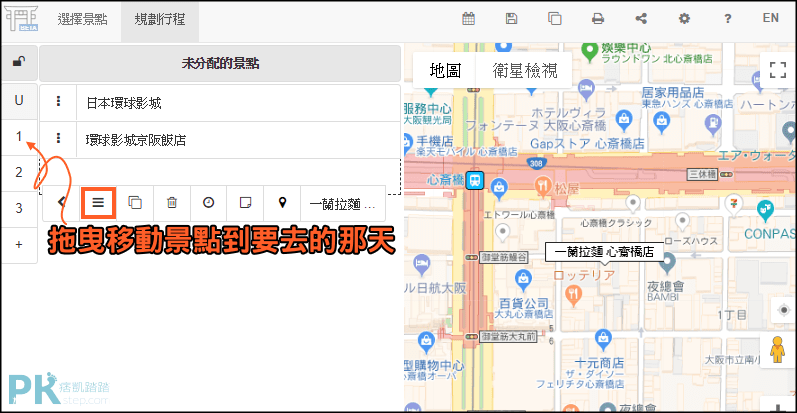The width and height of the screenshot is (797, 413).
Task: Toggle map fullscreen view
Action: [778, 70]
